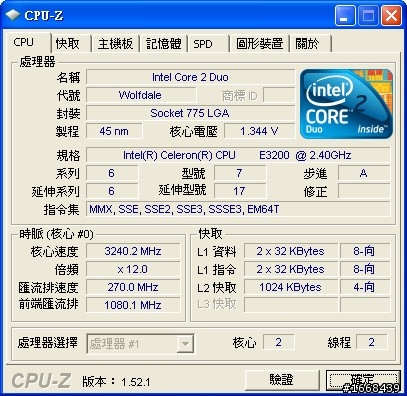Click the L1 指令 value '2 x 32 KBytes'
This screenshot has width=407, height=396.
click(291, 269)
